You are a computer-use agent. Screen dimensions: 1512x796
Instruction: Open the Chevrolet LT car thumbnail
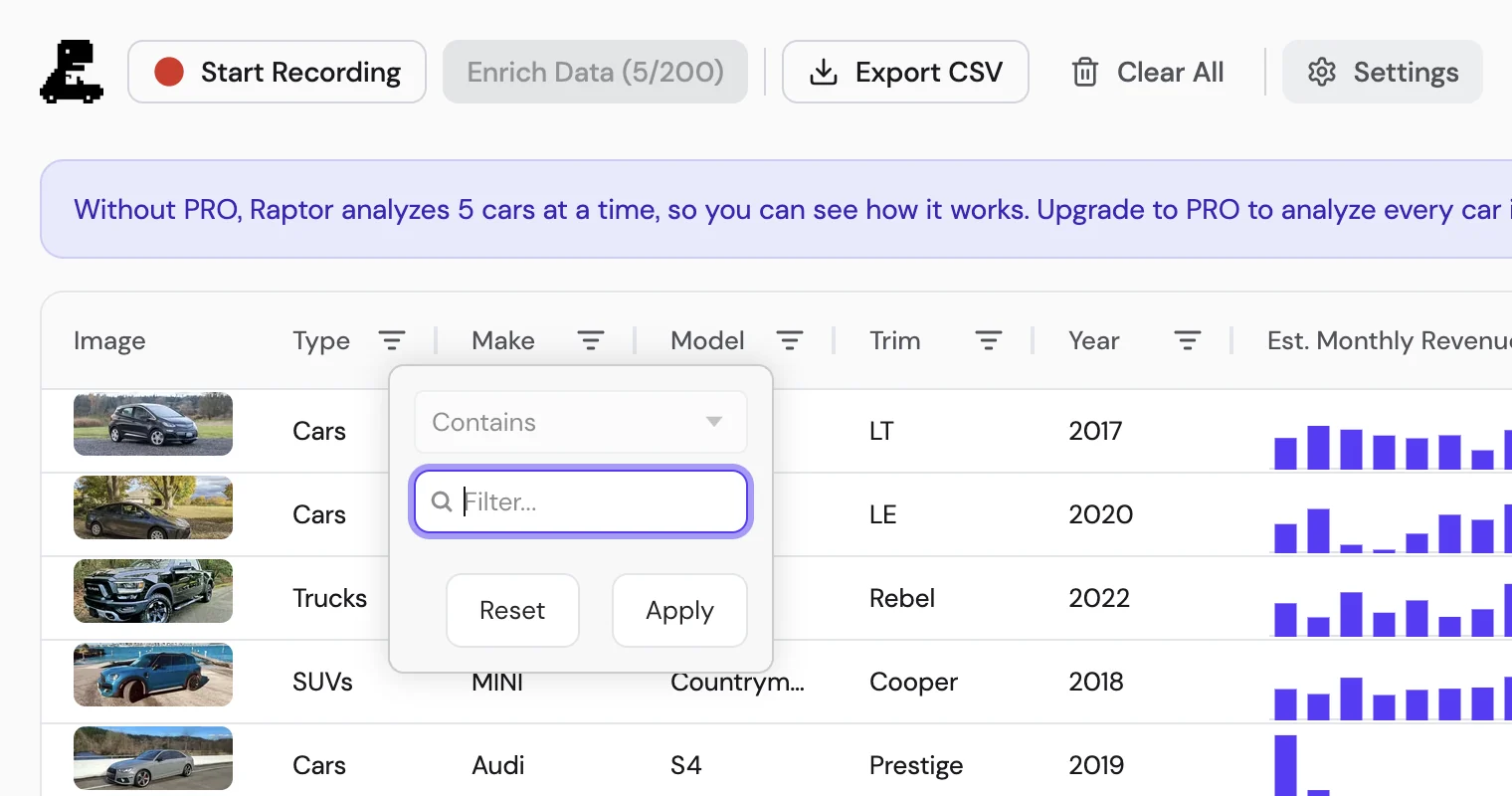(x=153, y=424)
